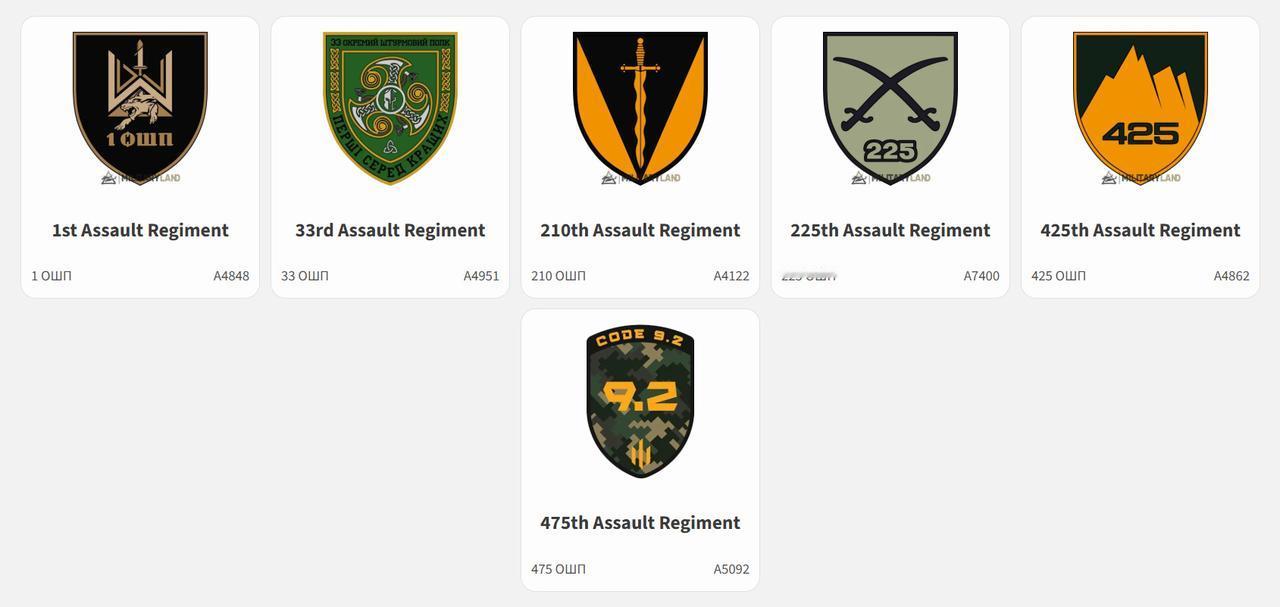1280x607 pixels.
Task: Visit the 425th Assault Regiment title link
Action: coord(1140,230)
